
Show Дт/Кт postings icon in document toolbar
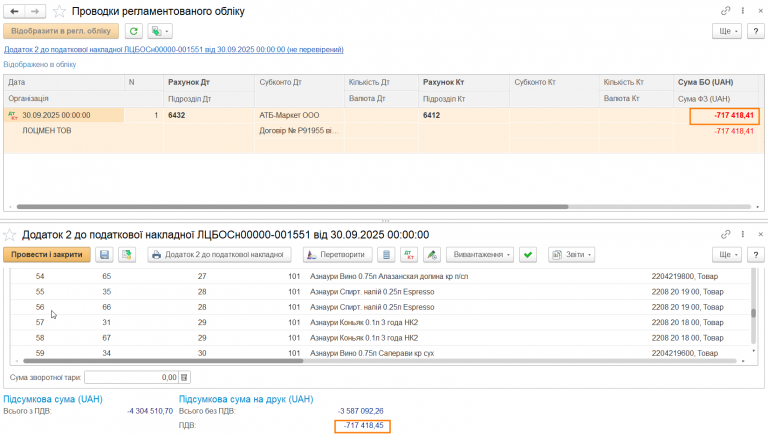click(x=409, y=255)
